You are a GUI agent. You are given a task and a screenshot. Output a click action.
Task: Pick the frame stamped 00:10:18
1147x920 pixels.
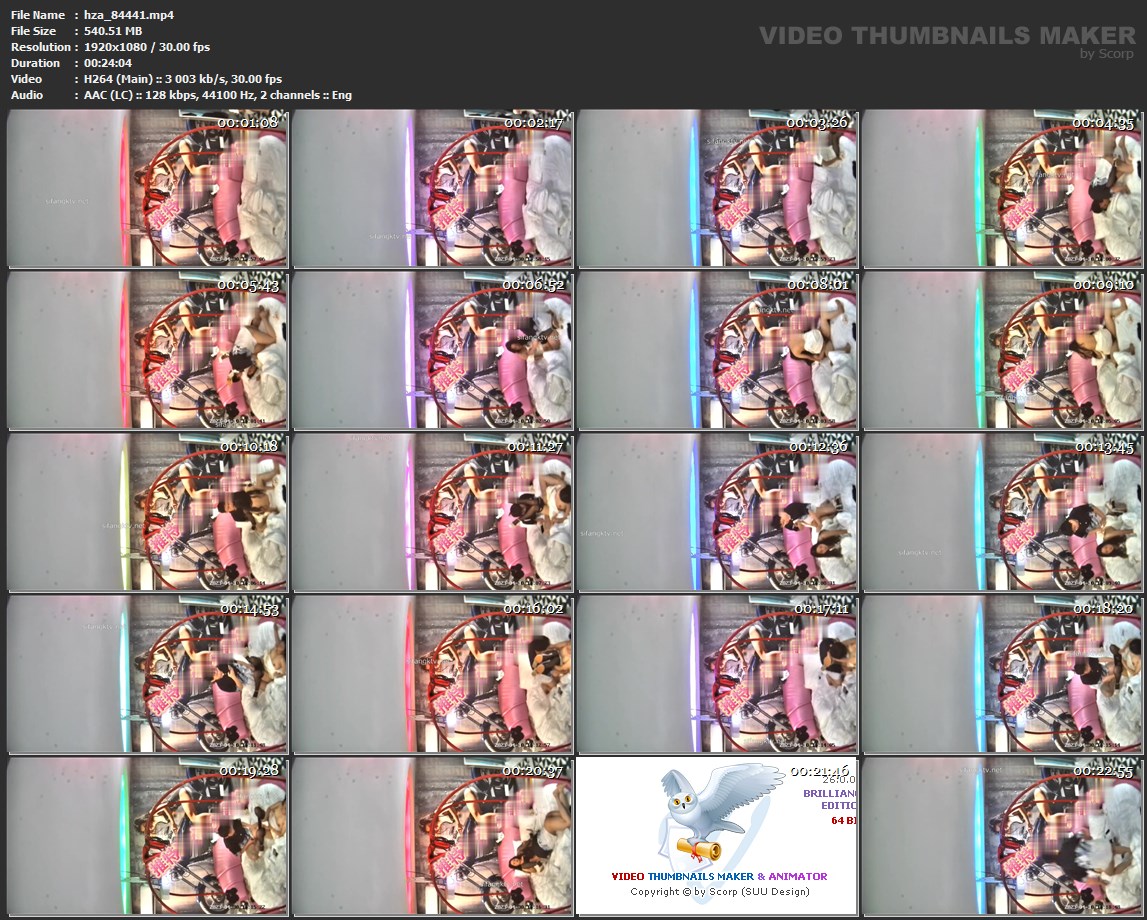[147, 512]
